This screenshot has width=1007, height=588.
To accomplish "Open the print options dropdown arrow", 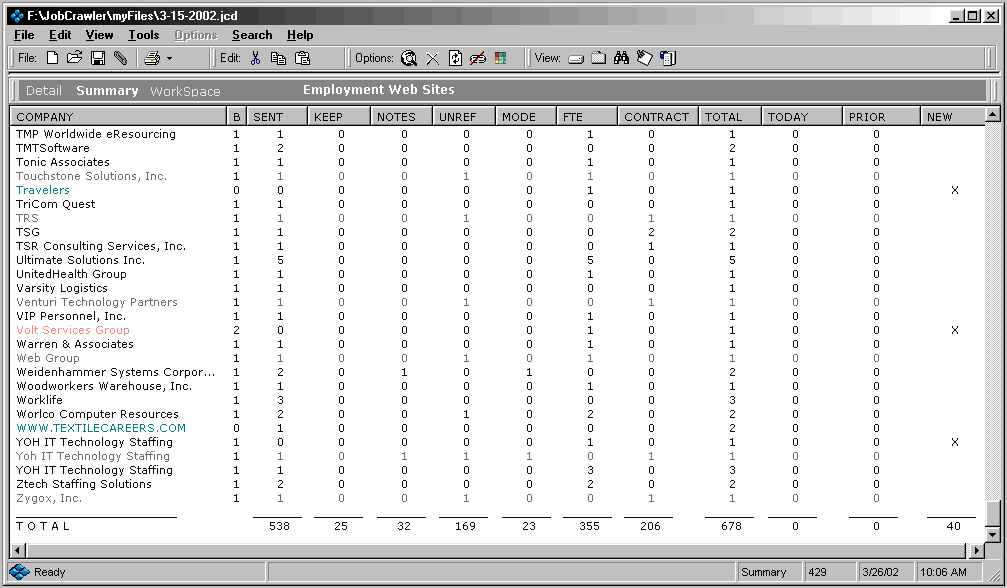I will tap(170, 58).
